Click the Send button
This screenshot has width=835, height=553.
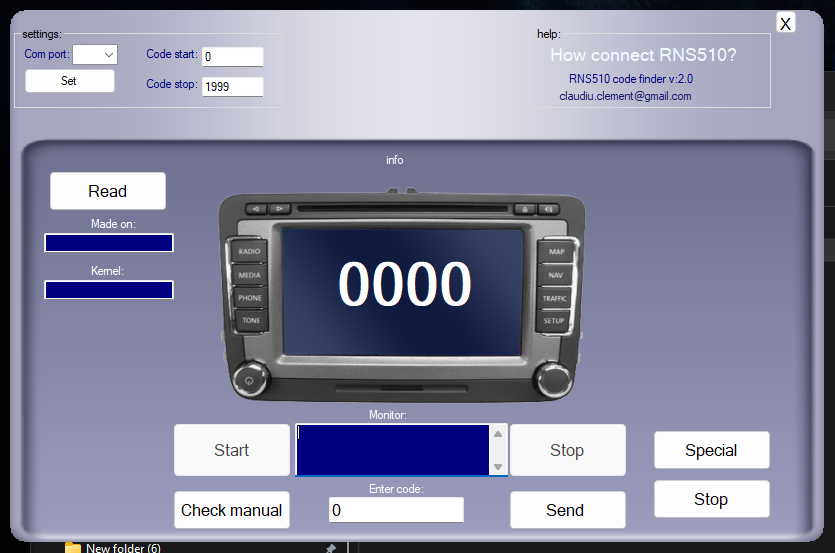(568, 510)
